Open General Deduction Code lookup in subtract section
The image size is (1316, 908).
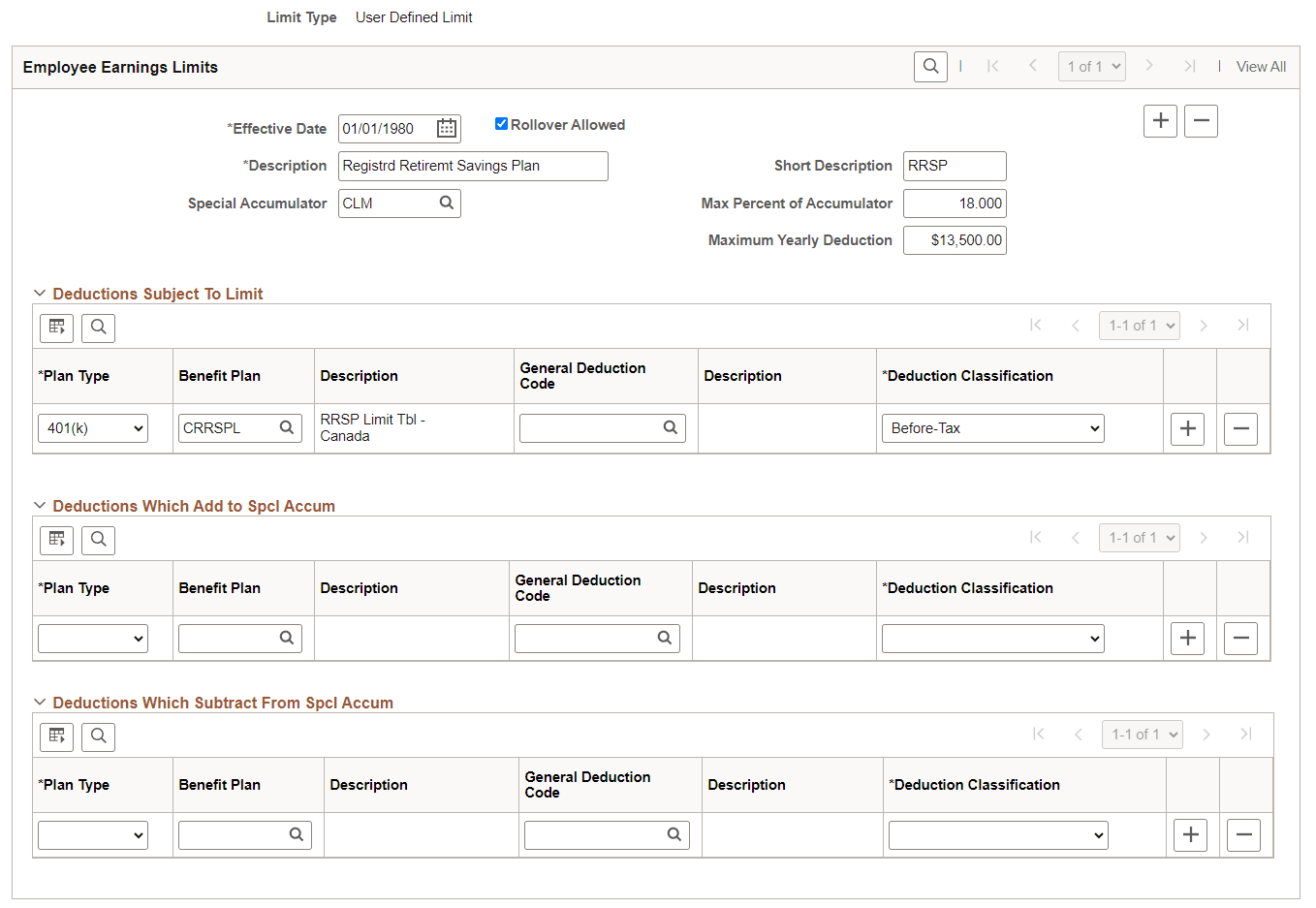[674, 834]
